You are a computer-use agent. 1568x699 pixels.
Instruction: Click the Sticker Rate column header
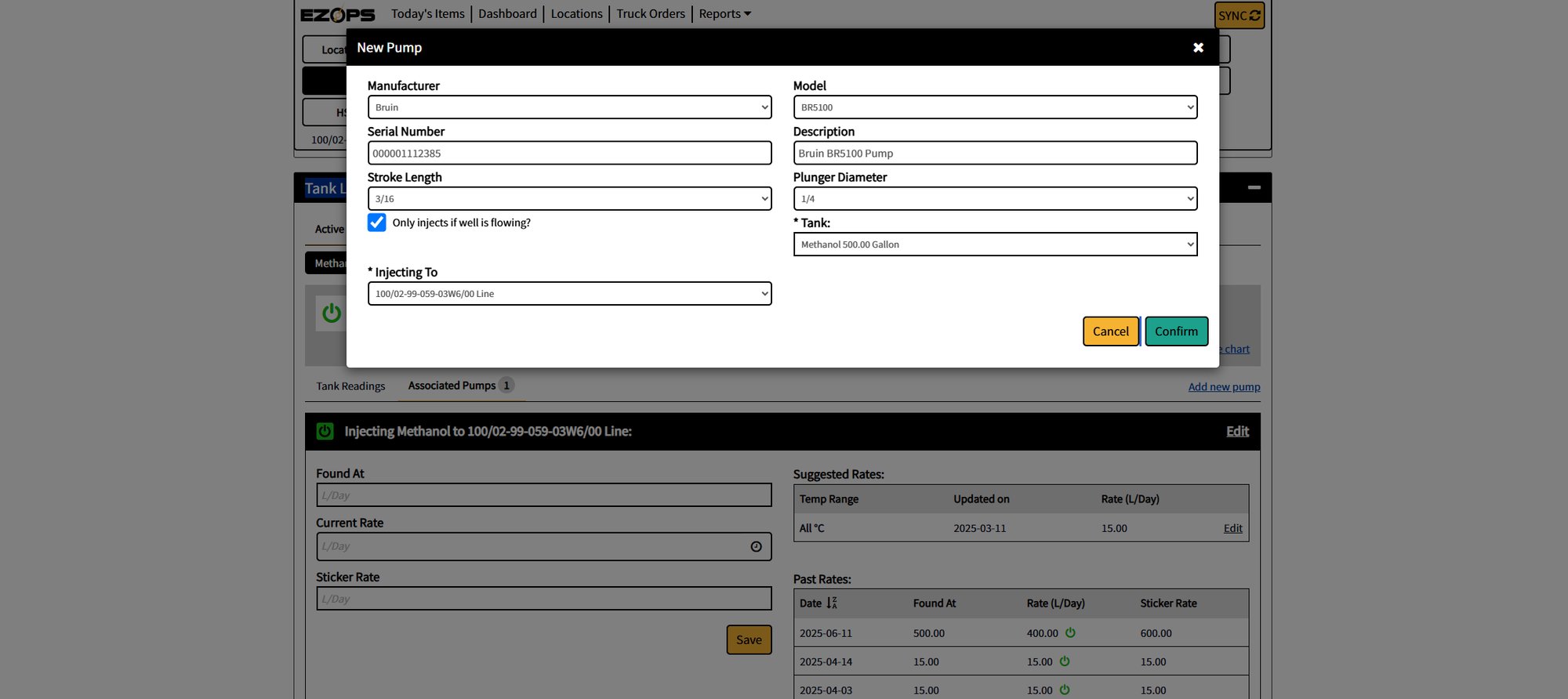(1168, 603)
